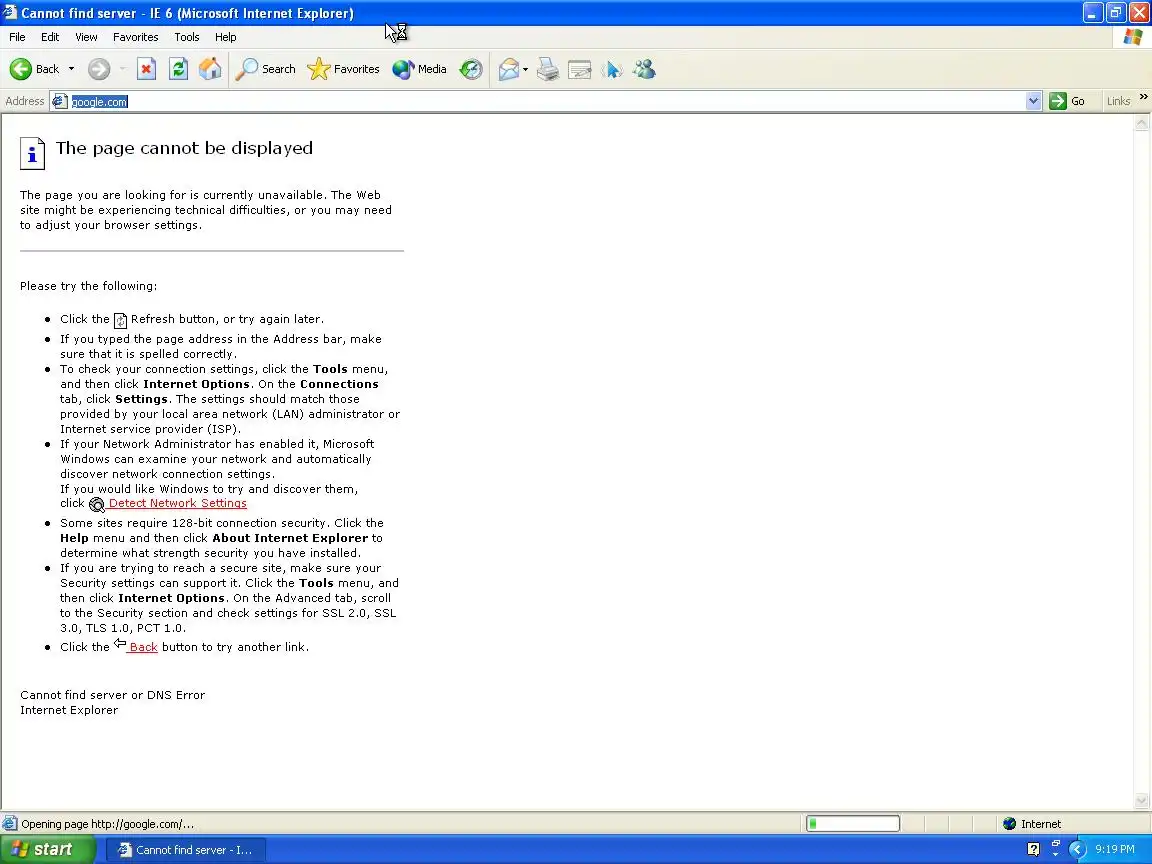
Task: Click the small Refresh icon in the instructions
Action: tap(120, 320)
